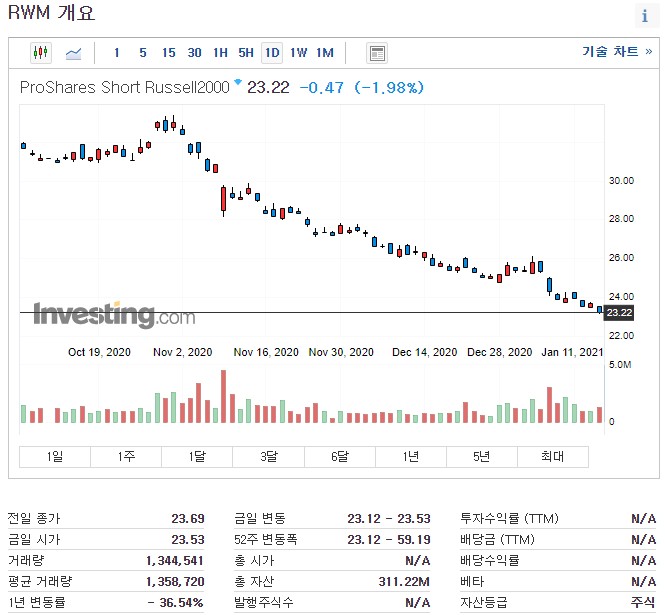Select the 1D interval button
Screen dimensions: 665x615
point(272,53)
